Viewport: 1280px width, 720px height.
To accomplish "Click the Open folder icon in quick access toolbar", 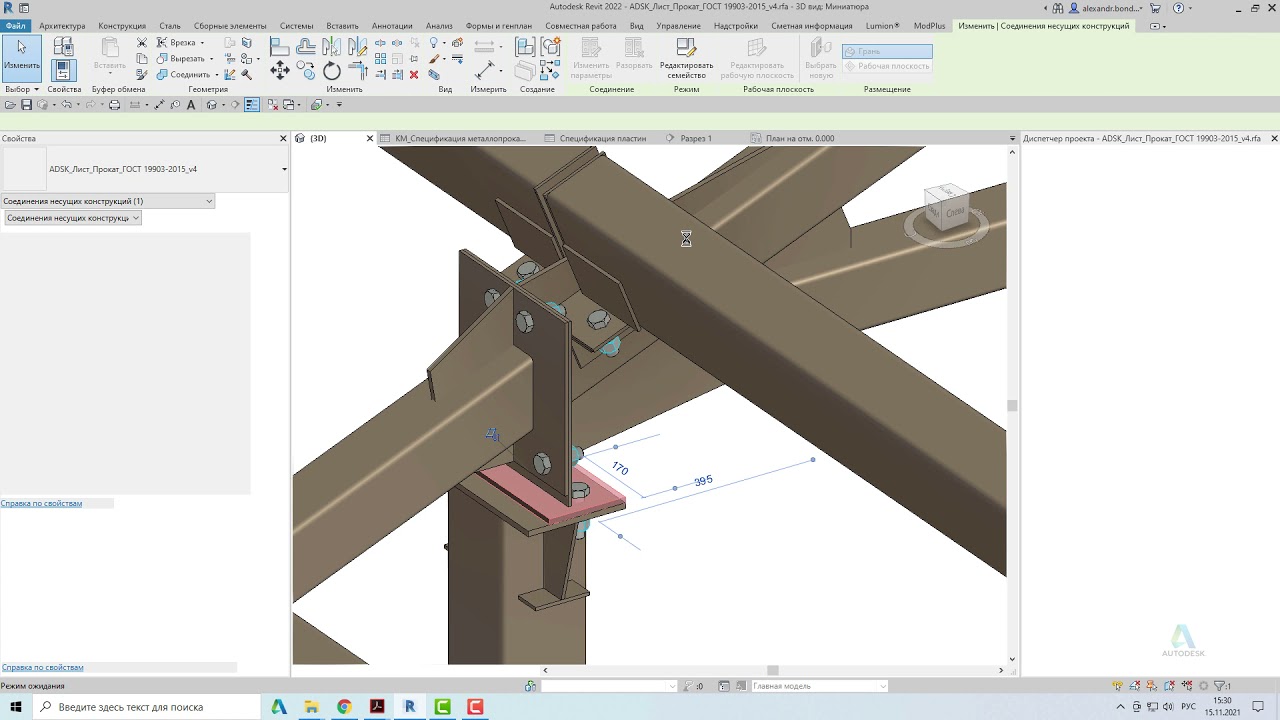I will click(11, 105).
